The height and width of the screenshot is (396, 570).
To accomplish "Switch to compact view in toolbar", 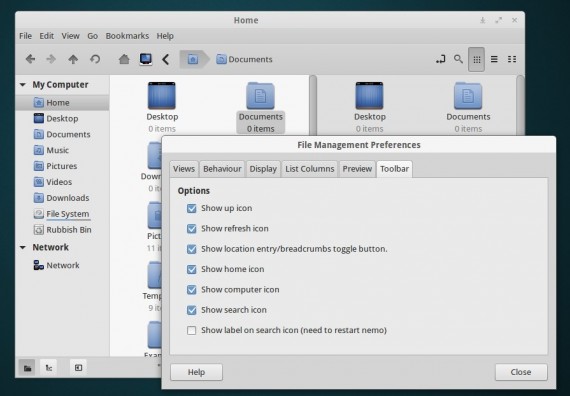I will coord(512,59).
